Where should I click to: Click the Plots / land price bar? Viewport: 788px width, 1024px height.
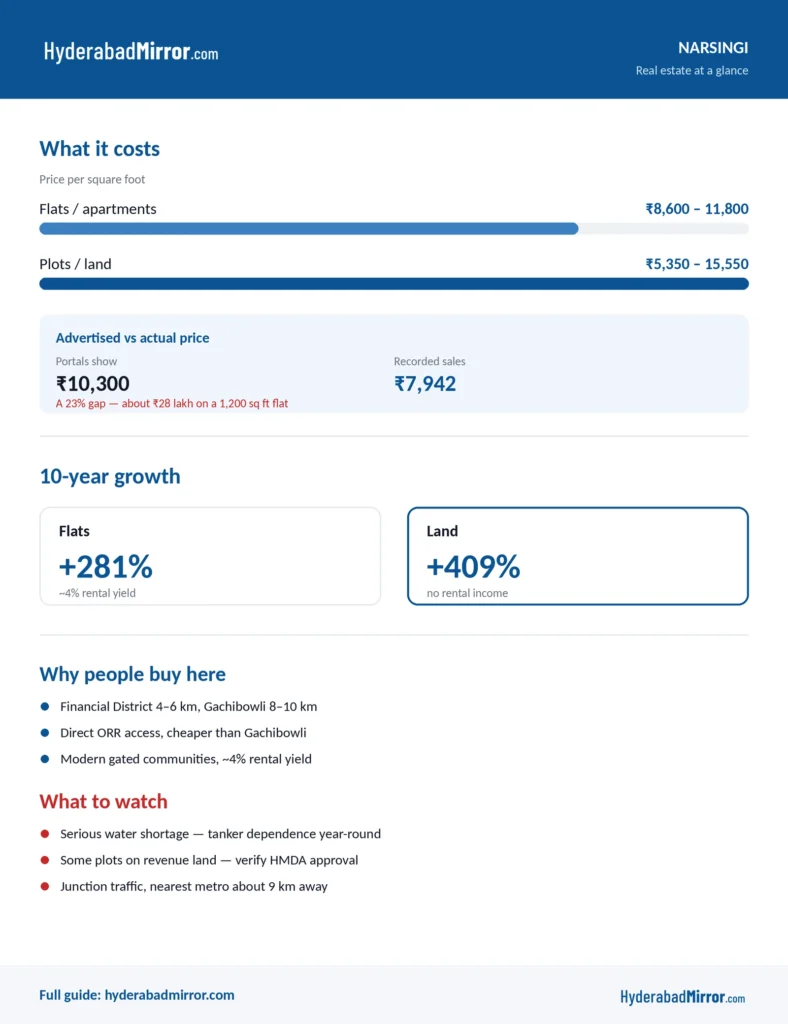(x=394, y=283)
